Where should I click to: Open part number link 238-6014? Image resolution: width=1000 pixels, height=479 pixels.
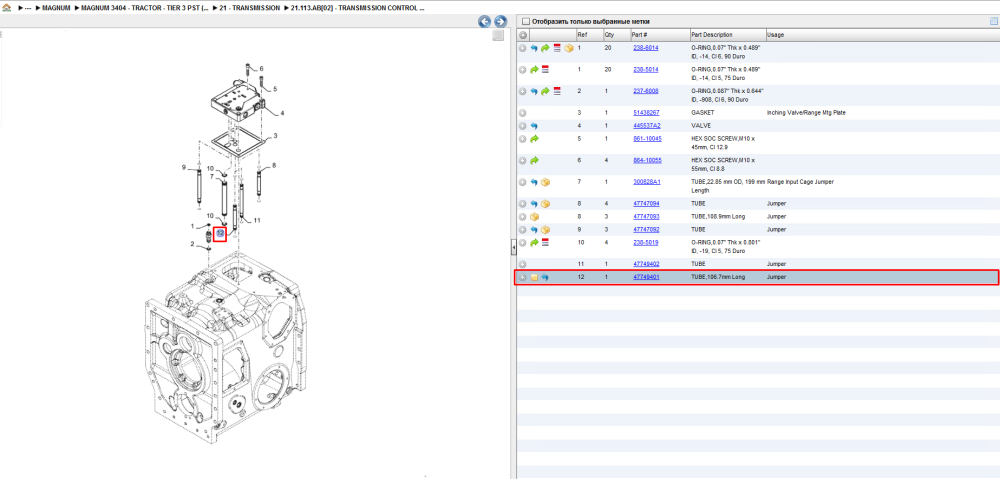pos(645,48)
